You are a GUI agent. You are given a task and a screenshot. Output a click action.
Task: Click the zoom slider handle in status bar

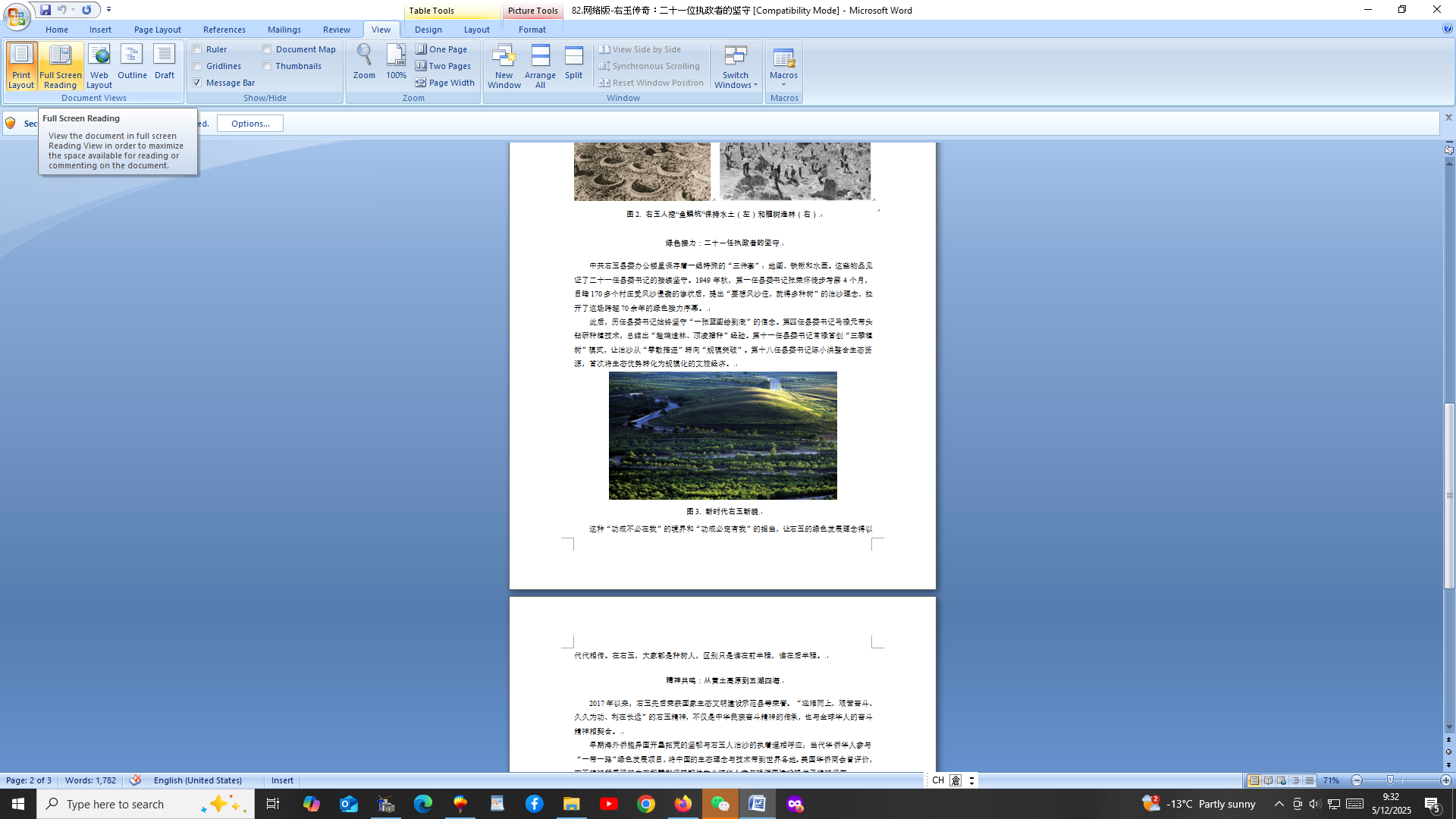coord(1390,780)
